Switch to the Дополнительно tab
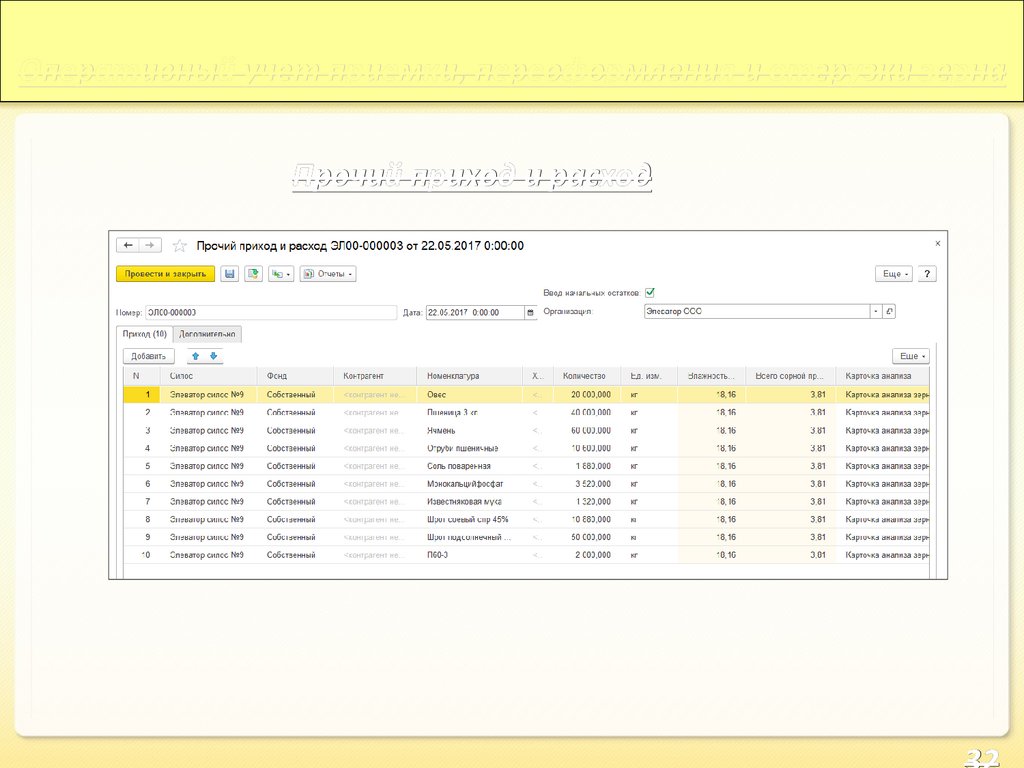This screenshot has width=1024, height=768. [207, 334]
